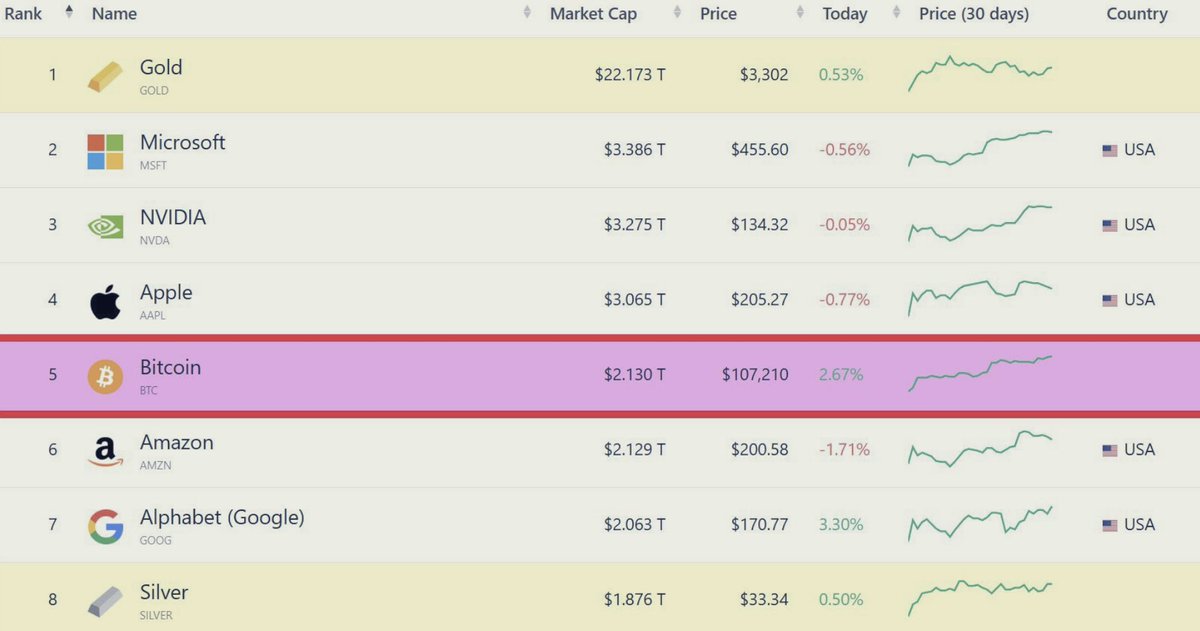
Task: Click Apple's -0.77% daily change
Action: click(844, 300)
